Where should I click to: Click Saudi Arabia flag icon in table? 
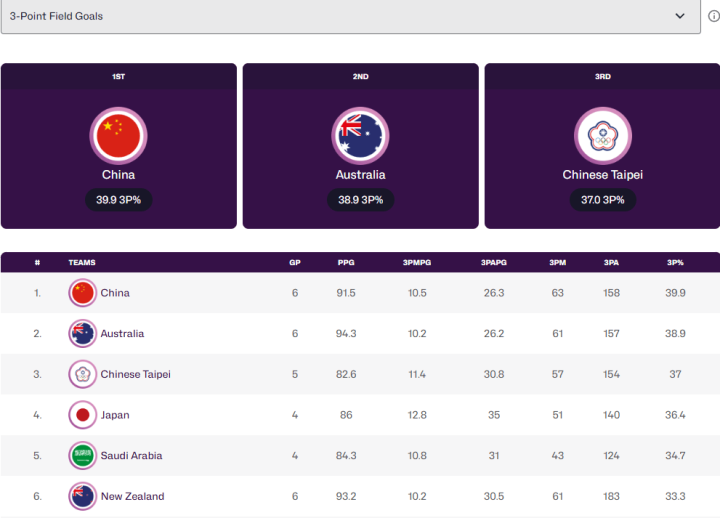click(x=83, y=456)
